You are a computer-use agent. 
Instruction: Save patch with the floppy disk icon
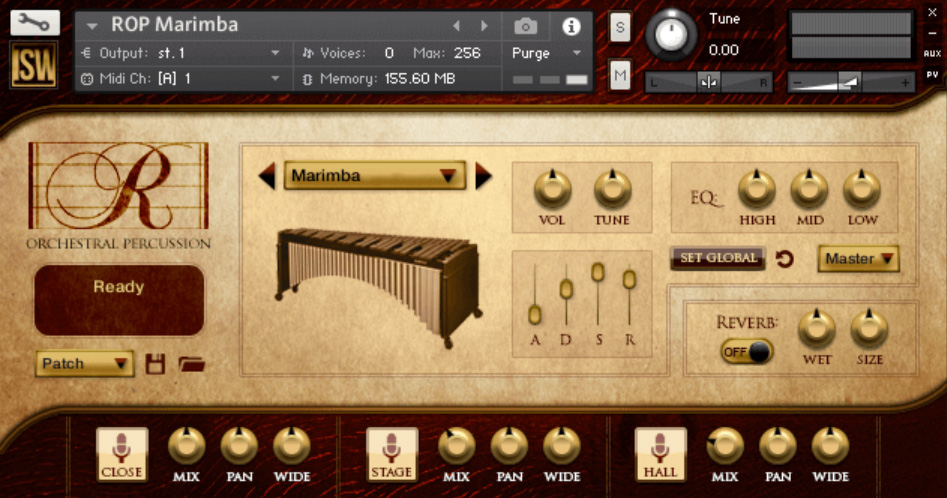pos(155,364)
